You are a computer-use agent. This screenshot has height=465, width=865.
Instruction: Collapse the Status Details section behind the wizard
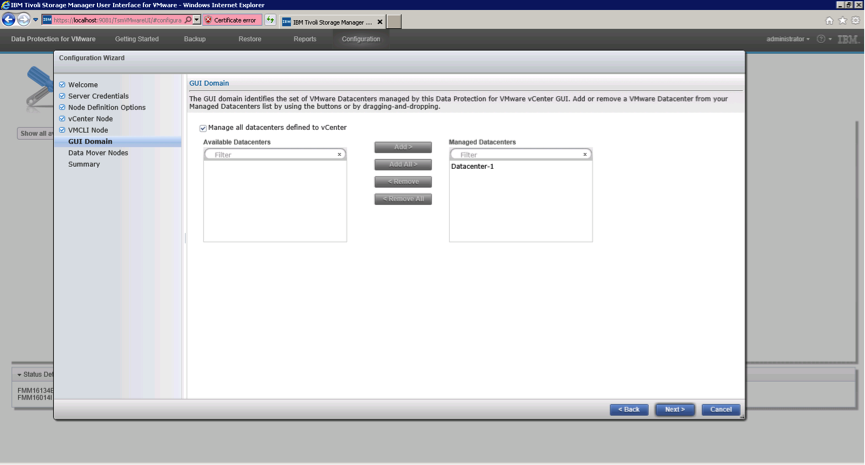[19, 375]
